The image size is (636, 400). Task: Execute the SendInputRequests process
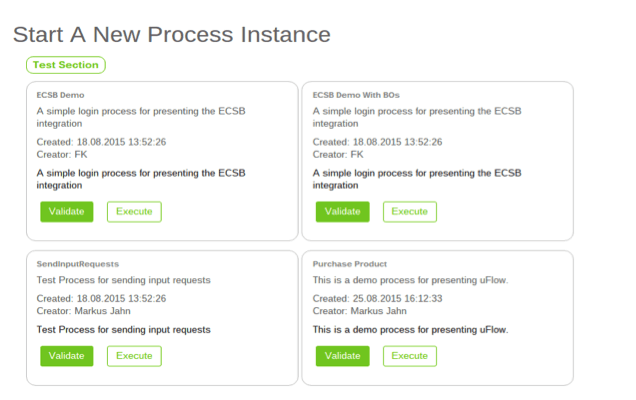134,356
